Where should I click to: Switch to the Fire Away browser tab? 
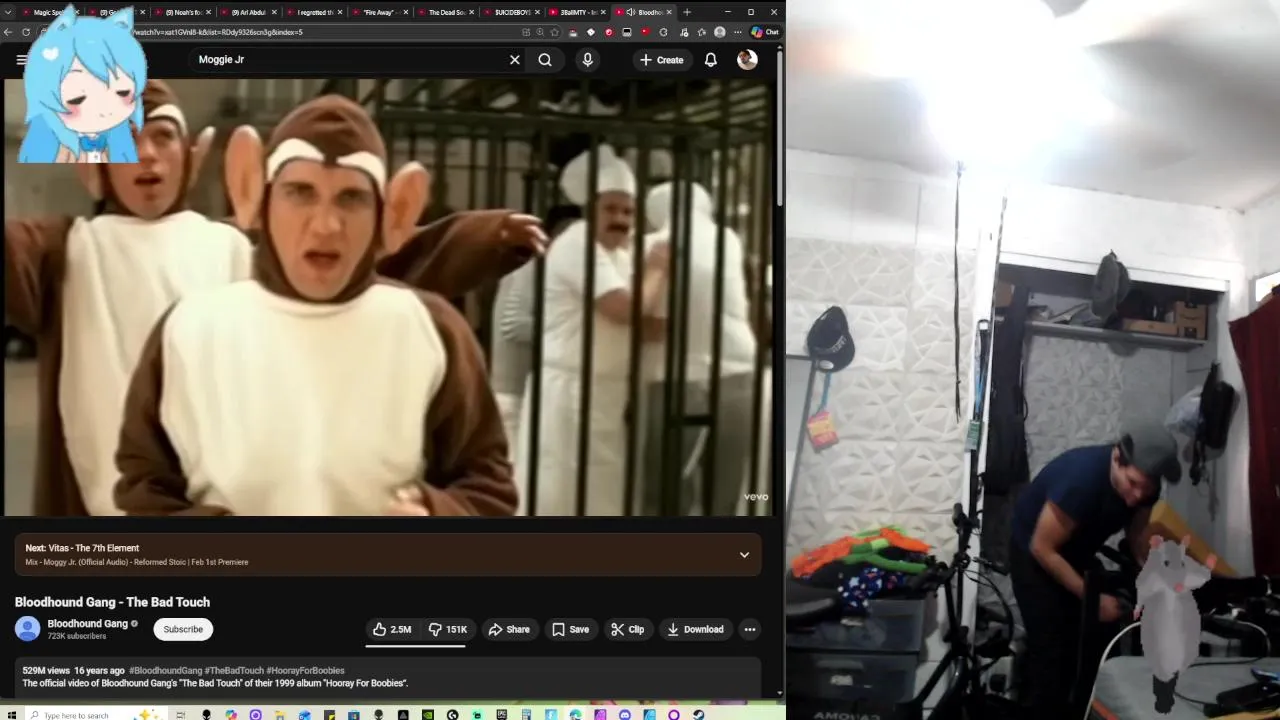coord(380,12)
